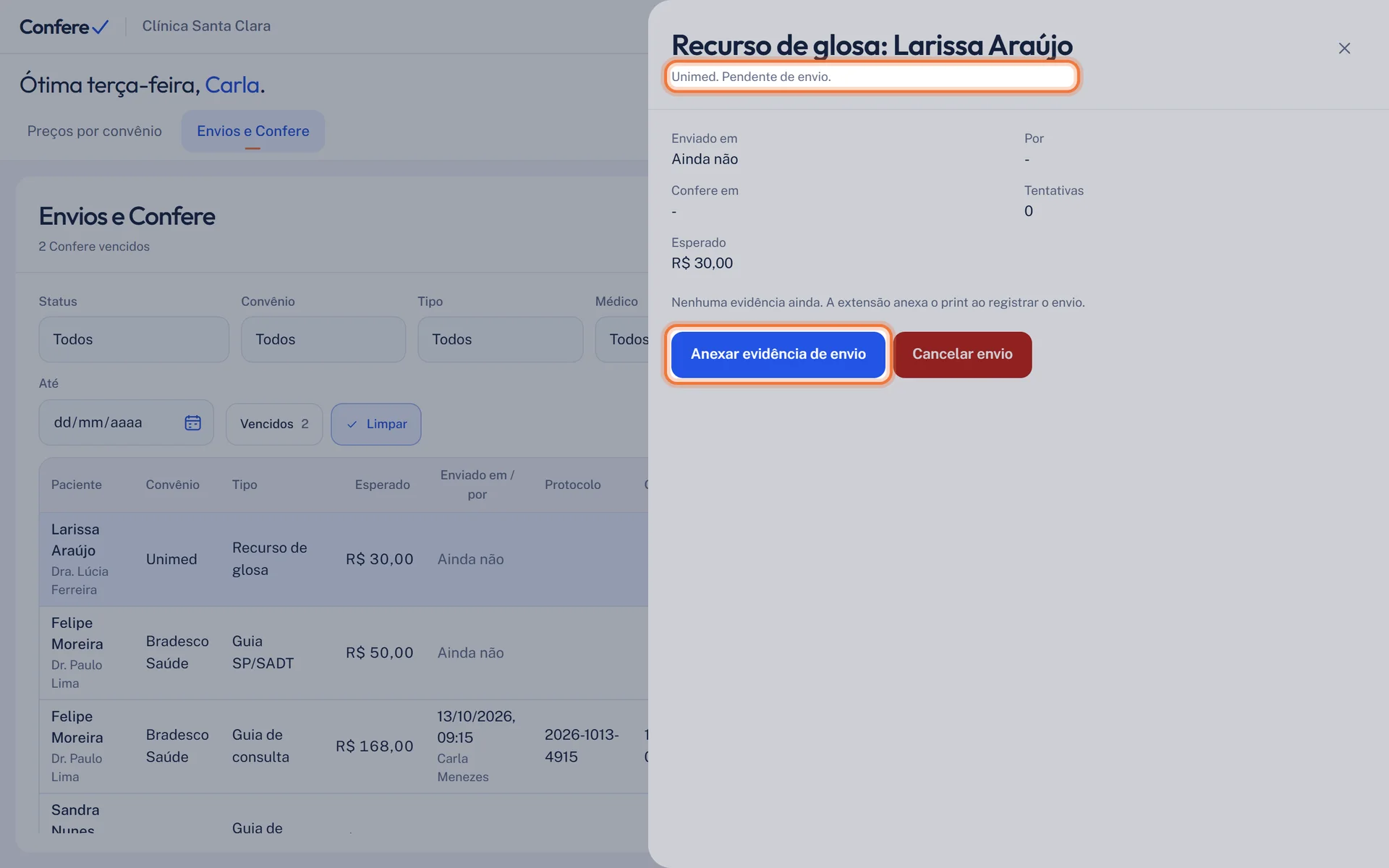The image size is (1389, 868).
Task: Click the R$ 168,00 expected value
Action: pos(374,746)
